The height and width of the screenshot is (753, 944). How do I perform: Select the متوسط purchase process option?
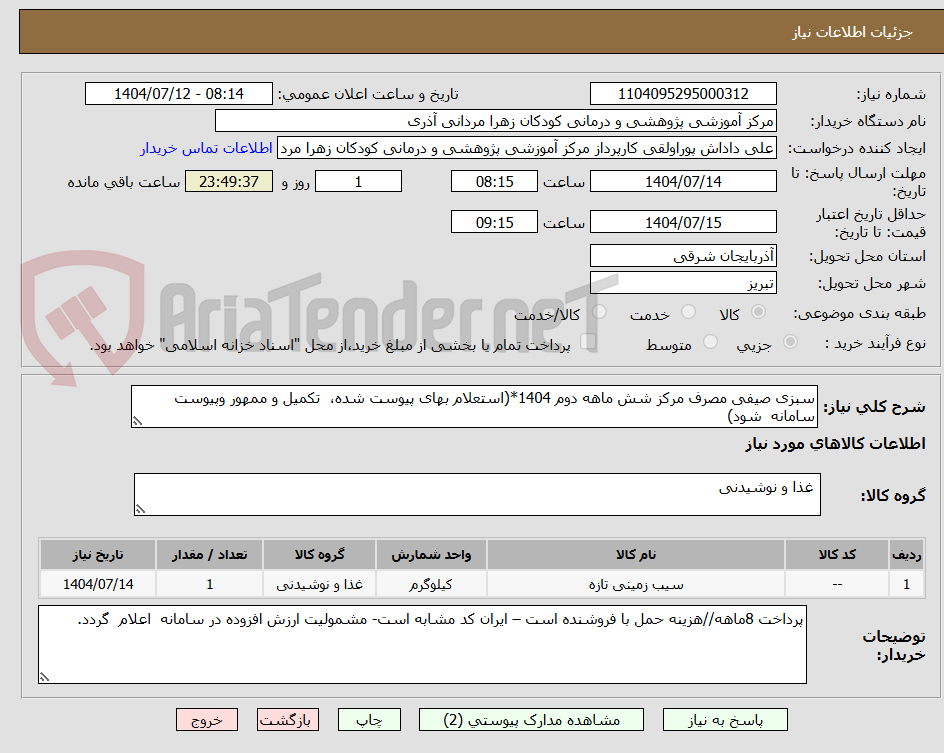pos(710,342)
